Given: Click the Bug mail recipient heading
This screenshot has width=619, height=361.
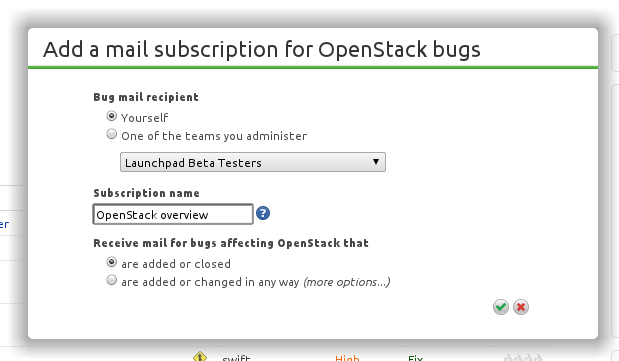Looking at the screenshot, I should pyautogui.click(x=146, y=98).
